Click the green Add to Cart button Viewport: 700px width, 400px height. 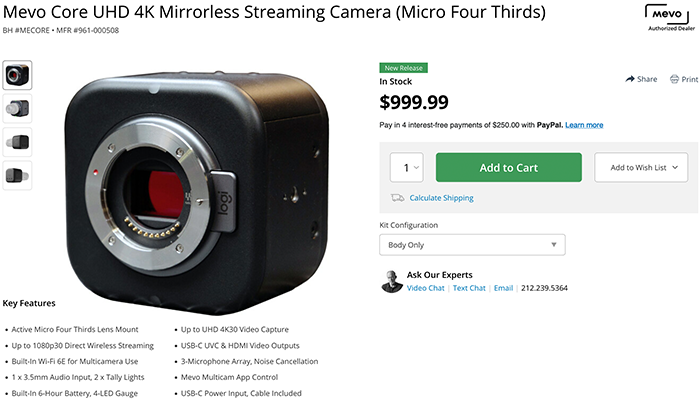[x=508, y=167]
